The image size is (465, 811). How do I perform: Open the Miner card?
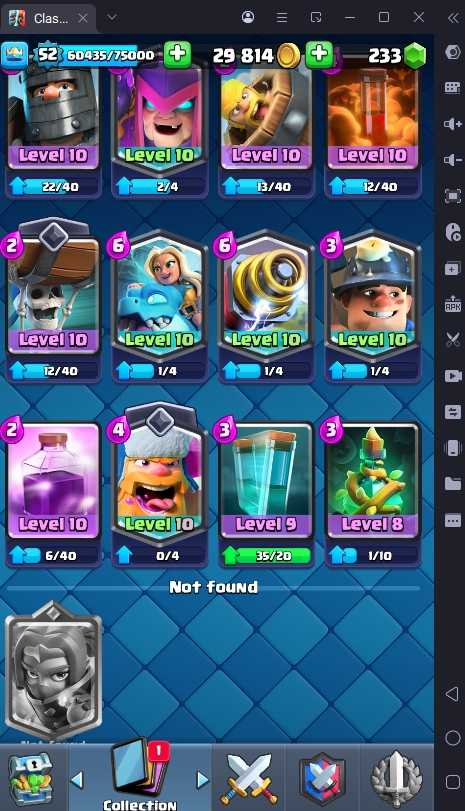372,295
